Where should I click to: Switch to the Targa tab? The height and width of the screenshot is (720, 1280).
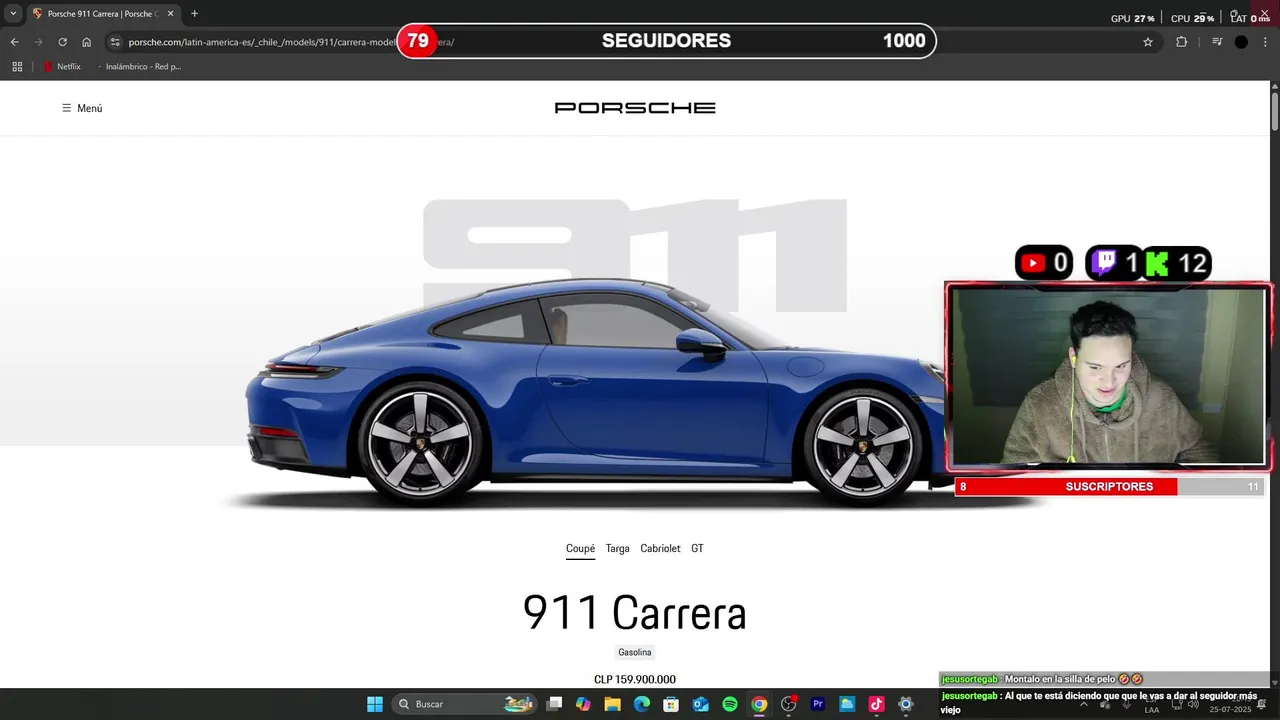click(618, 549)
